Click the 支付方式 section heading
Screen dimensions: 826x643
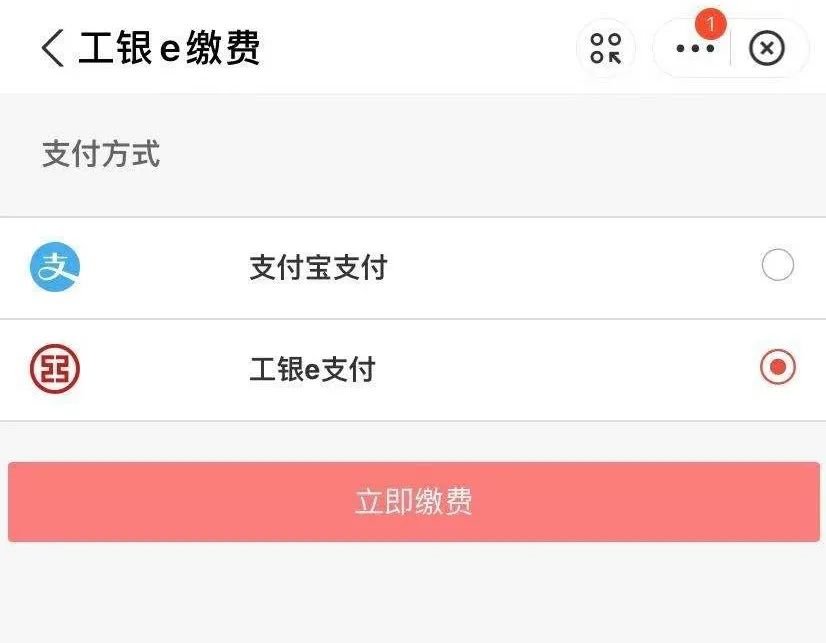(x=101, y=155)
